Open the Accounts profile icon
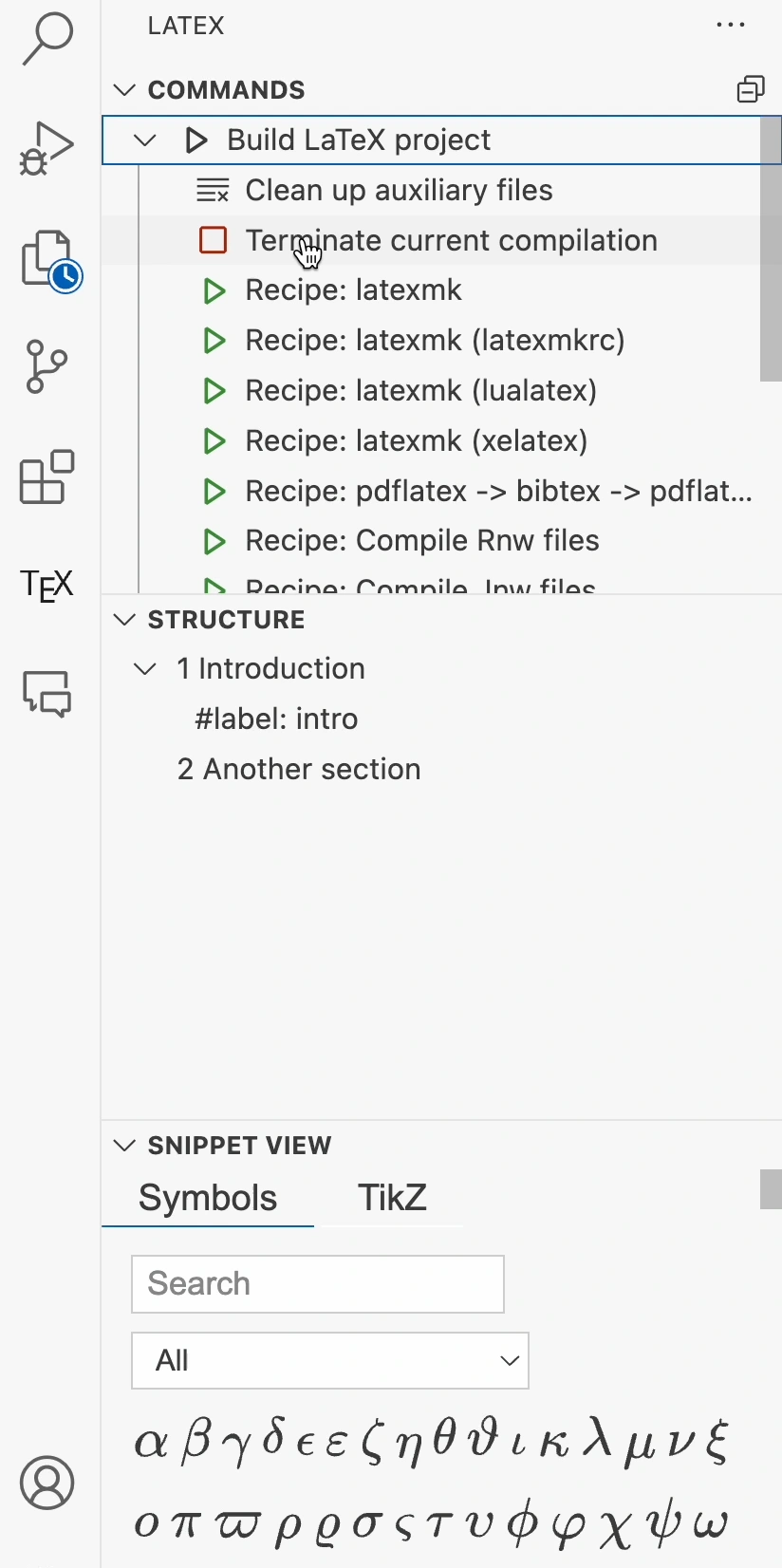782x1568 pixels. pos(47,1483)
